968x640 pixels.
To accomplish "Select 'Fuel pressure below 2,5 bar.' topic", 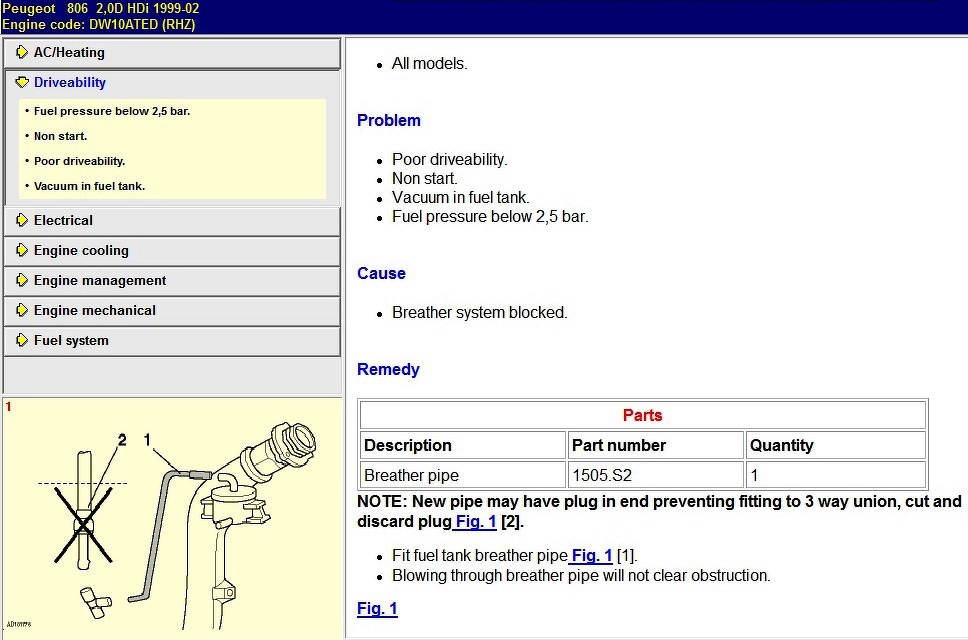I will 112,111.
